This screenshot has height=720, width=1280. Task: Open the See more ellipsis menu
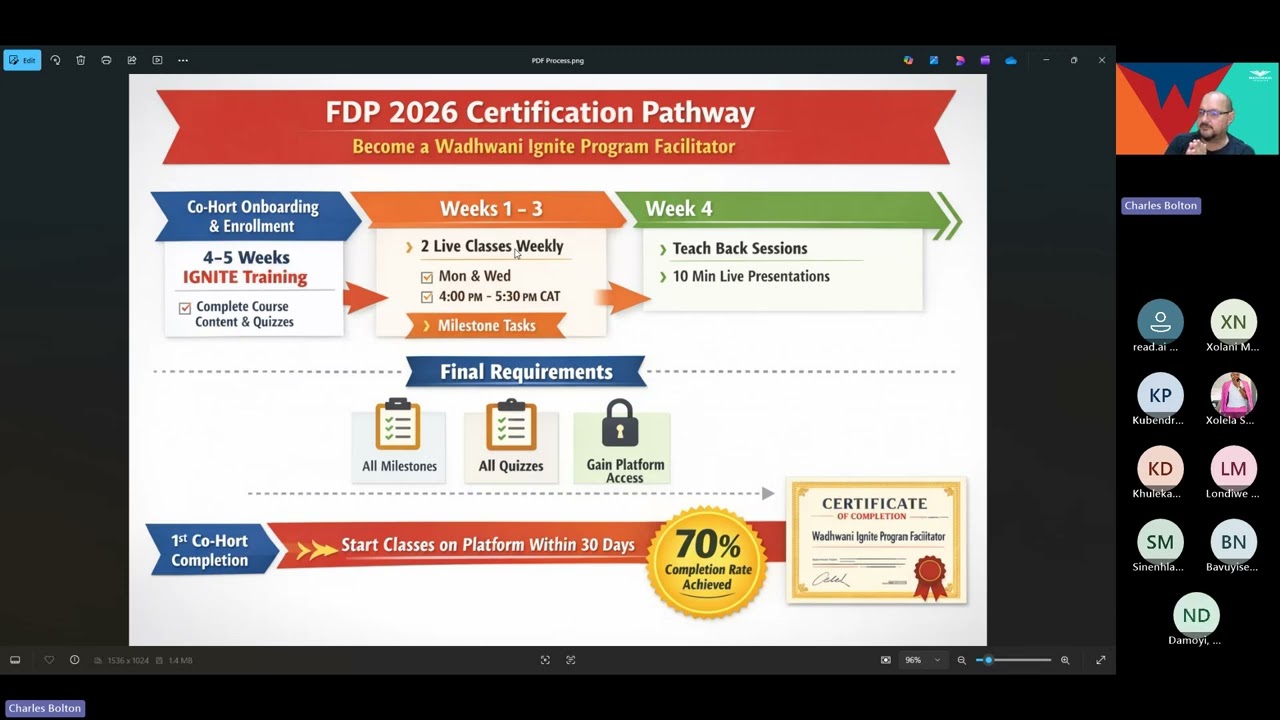coord(183,60)
